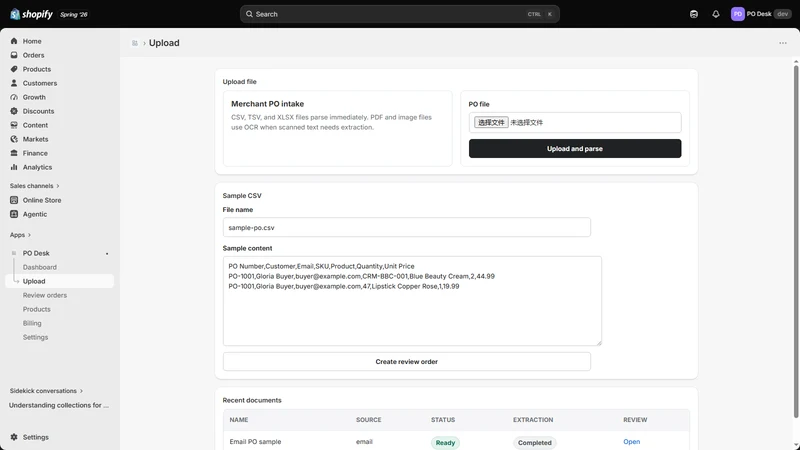This screenshot has height=450, width=800.
Task: Click Create review order button
Action: click(407, 362)
